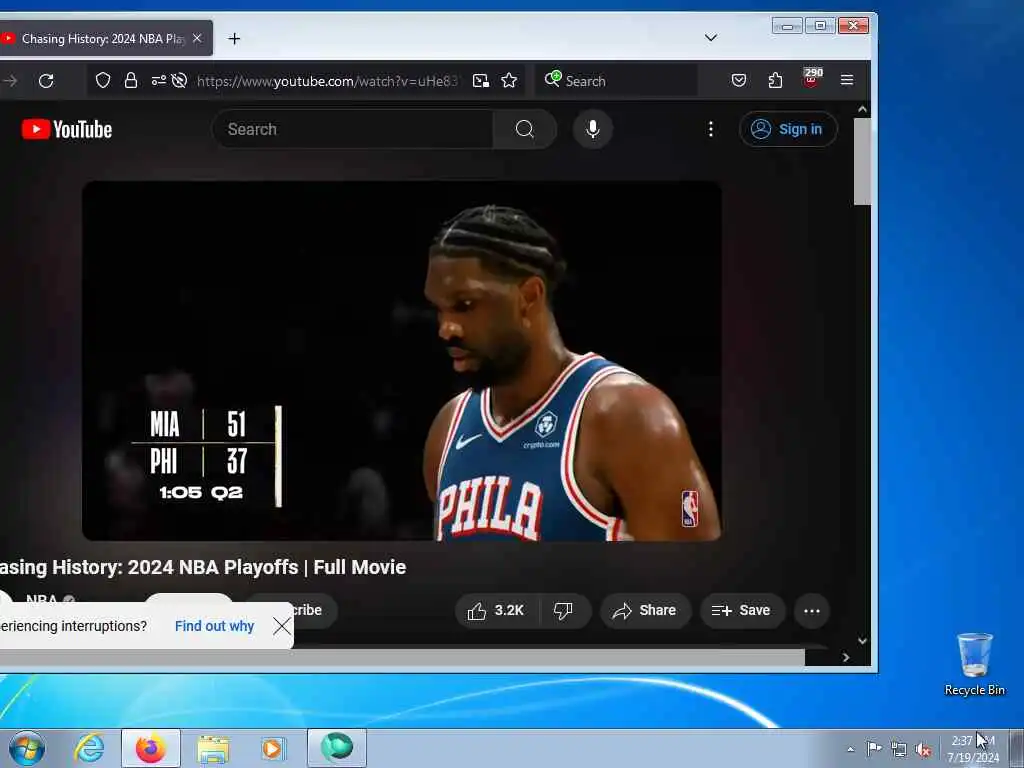Click the vertical scrollbar thumb

point(862,161)
